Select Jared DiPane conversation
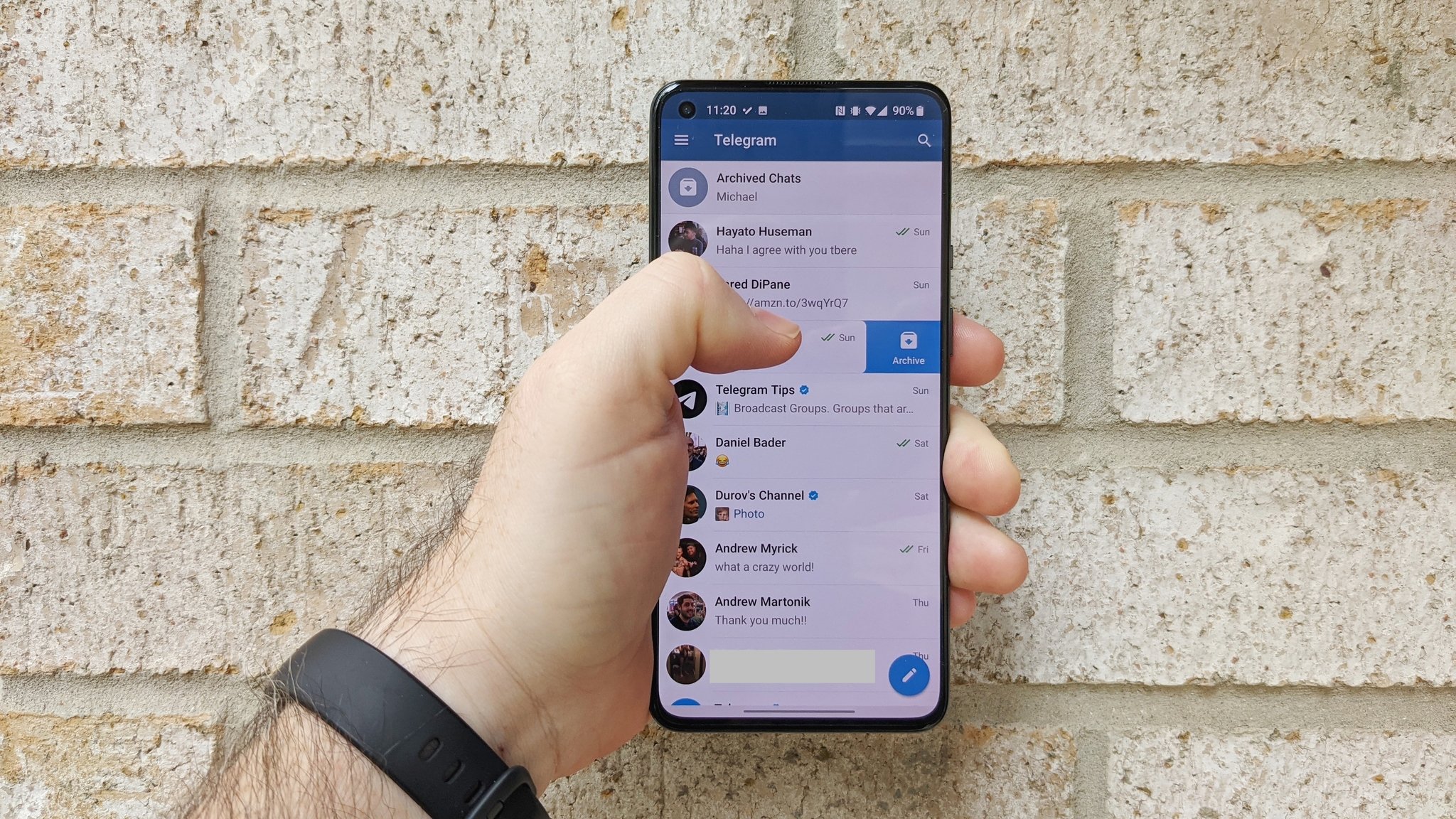1456x819 pixels. click(800, 293)
